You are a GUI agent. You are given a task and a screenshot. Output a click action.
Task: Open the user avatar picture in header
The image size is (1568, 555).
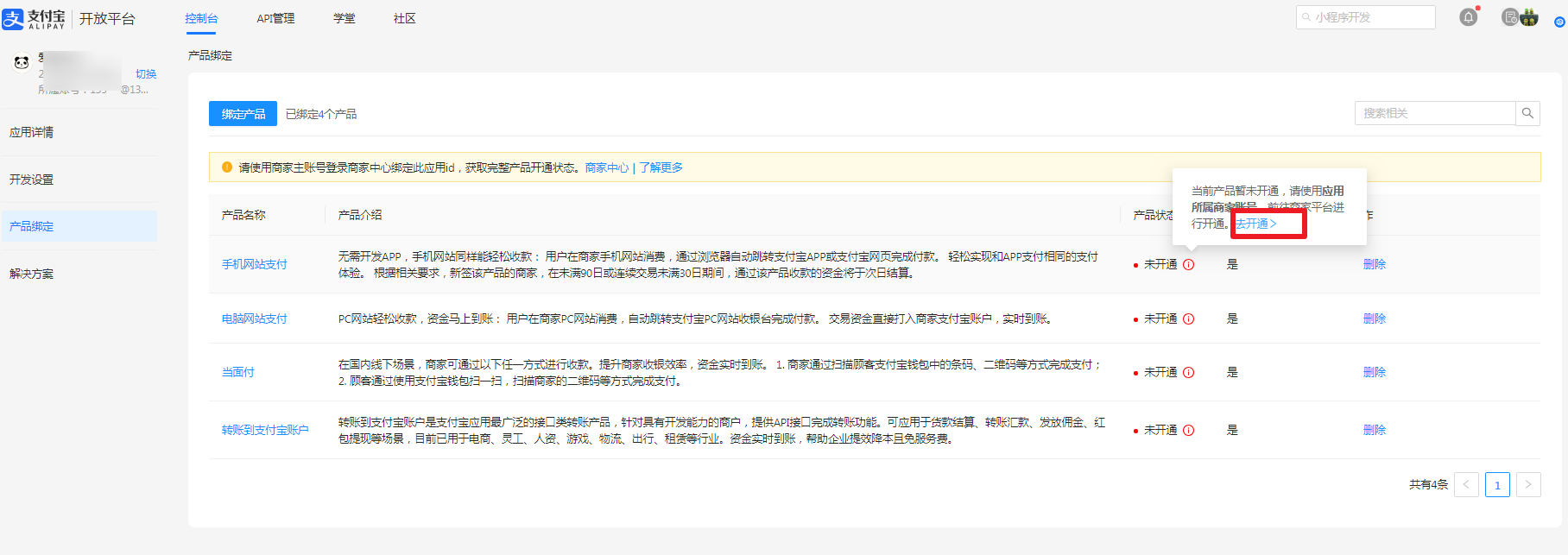[x=1529, y=17]
